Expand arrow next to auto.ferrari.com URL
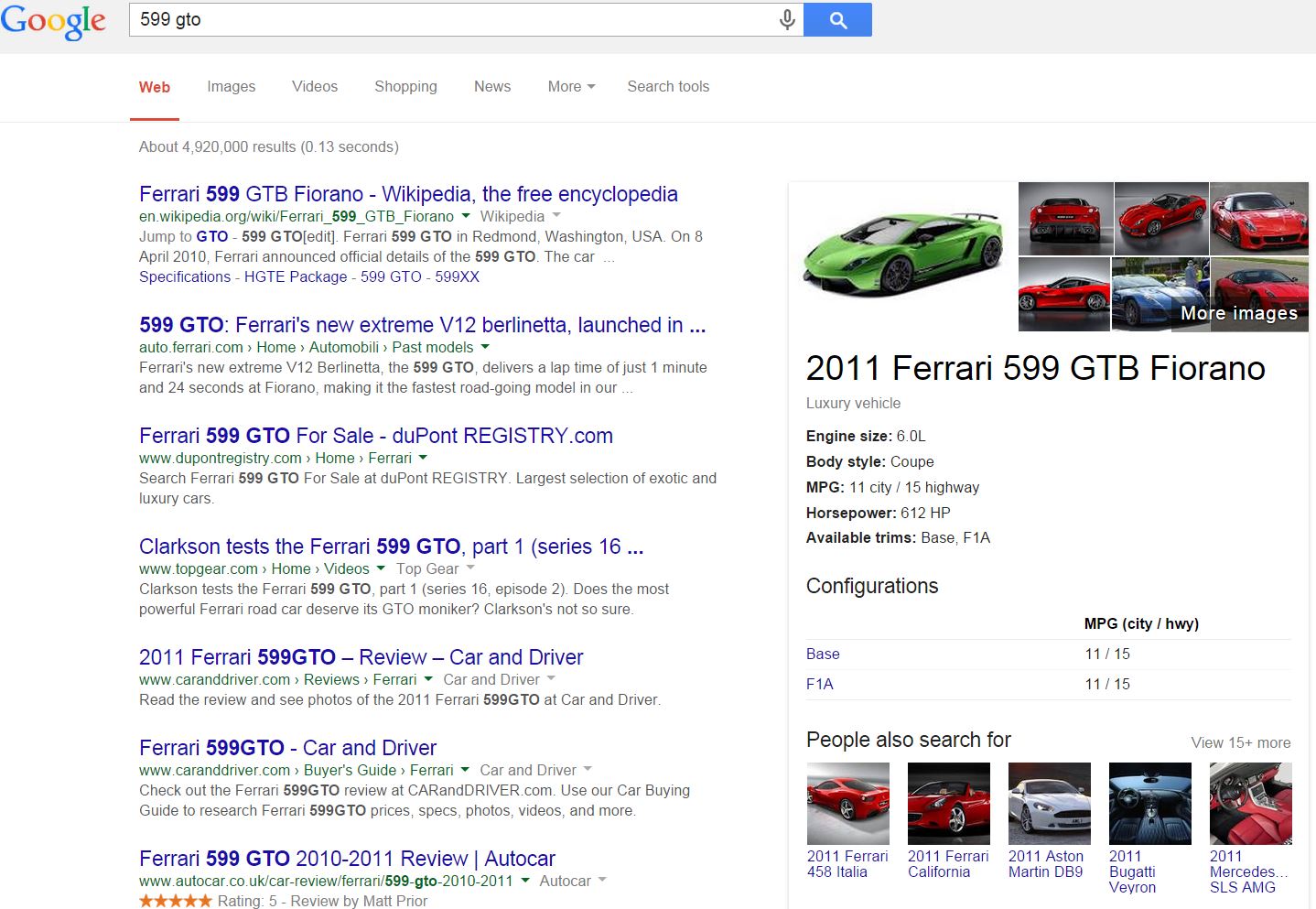The height and width of the screenshot is (909, 1316). pyautogui.click(x=485, y=347)
